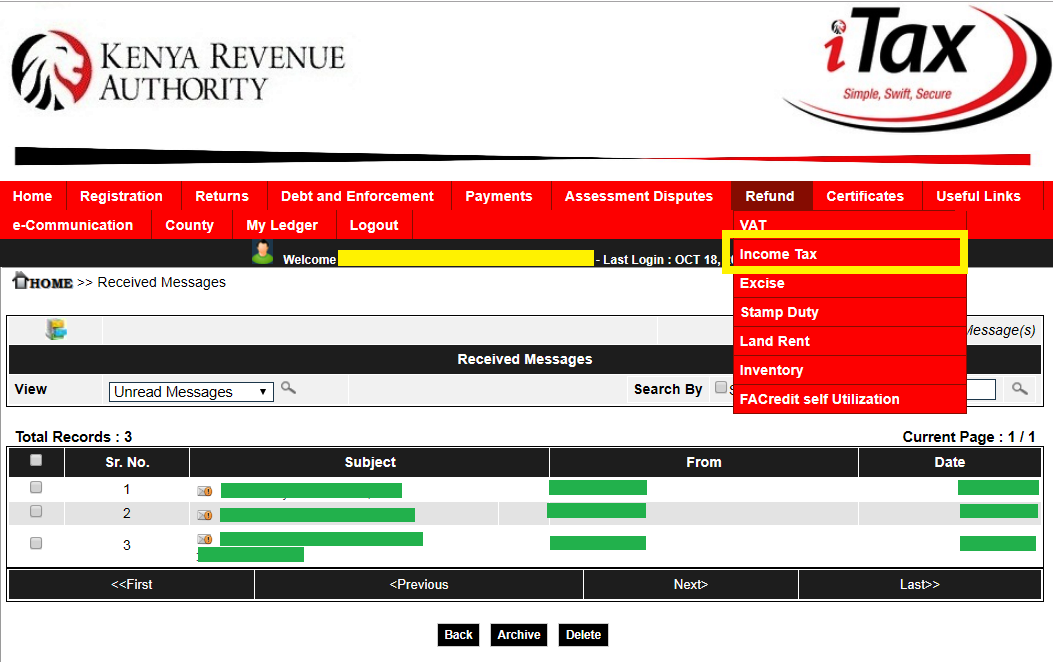Open the Unread Messages view dropdown
The width and height of the screenshot is (1053, 662).
191,391
